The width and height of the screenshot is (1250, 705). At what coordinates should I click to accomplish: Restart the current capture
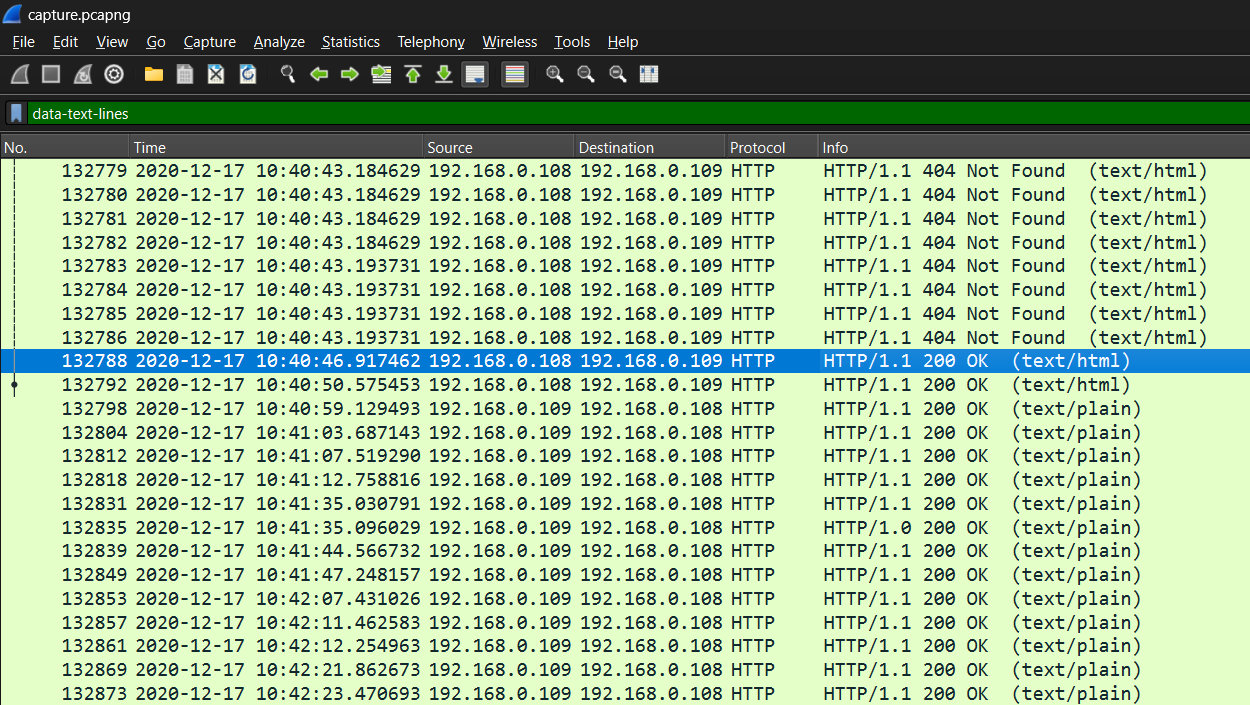click(x=83, y=74)
